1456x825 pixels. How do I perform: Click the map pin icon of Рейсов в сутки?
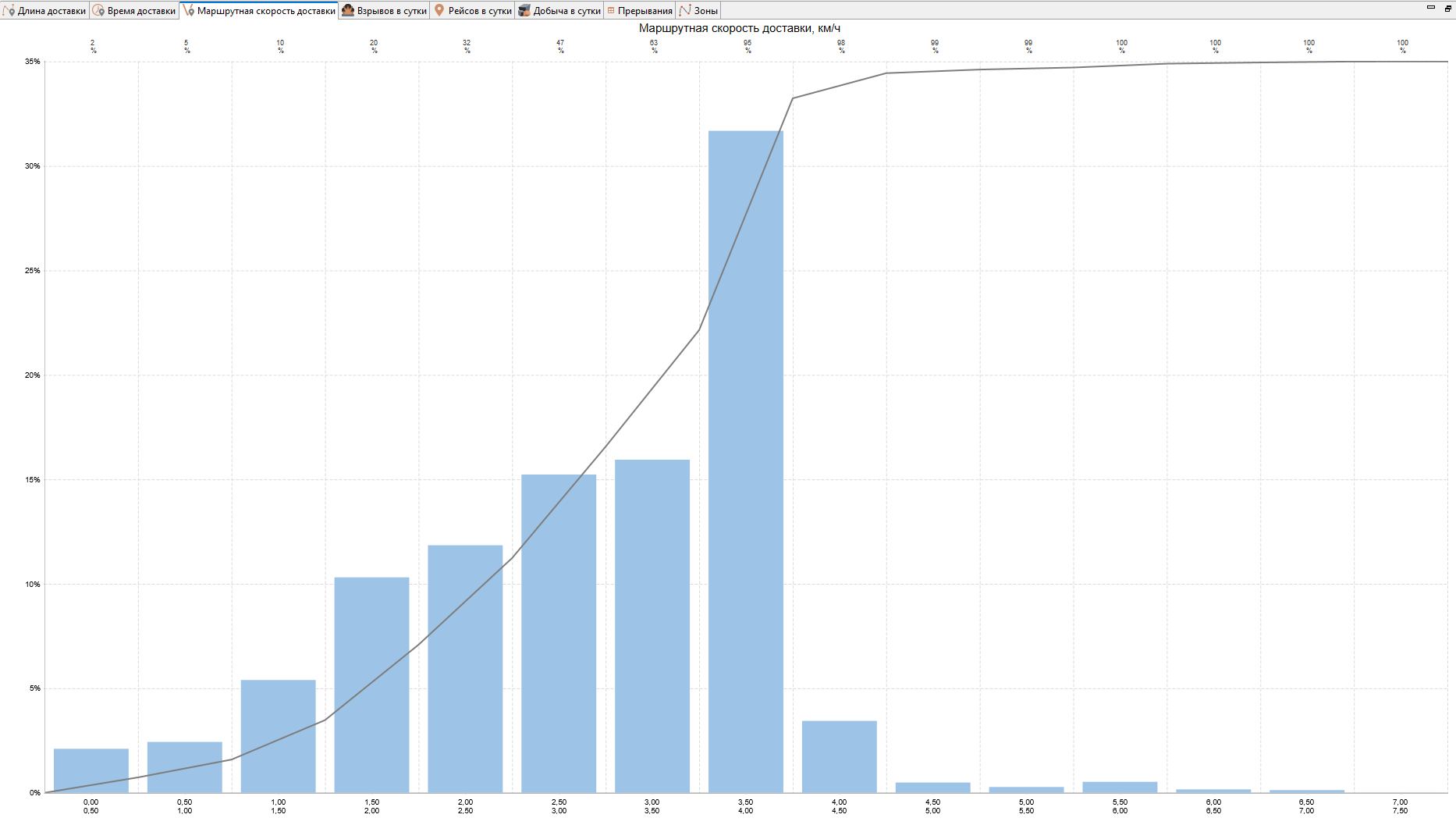click(439, 10)
